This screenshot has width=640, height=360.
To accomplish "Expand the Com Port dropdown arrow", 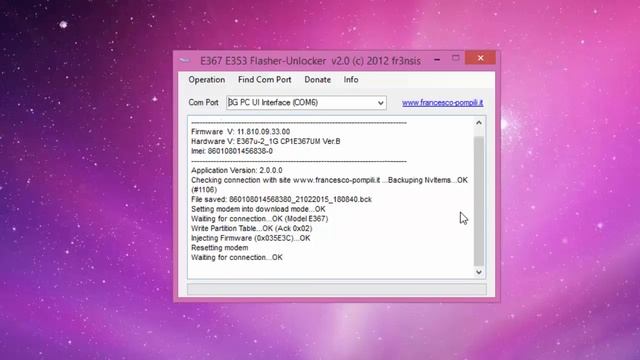I will coord(380,103).
